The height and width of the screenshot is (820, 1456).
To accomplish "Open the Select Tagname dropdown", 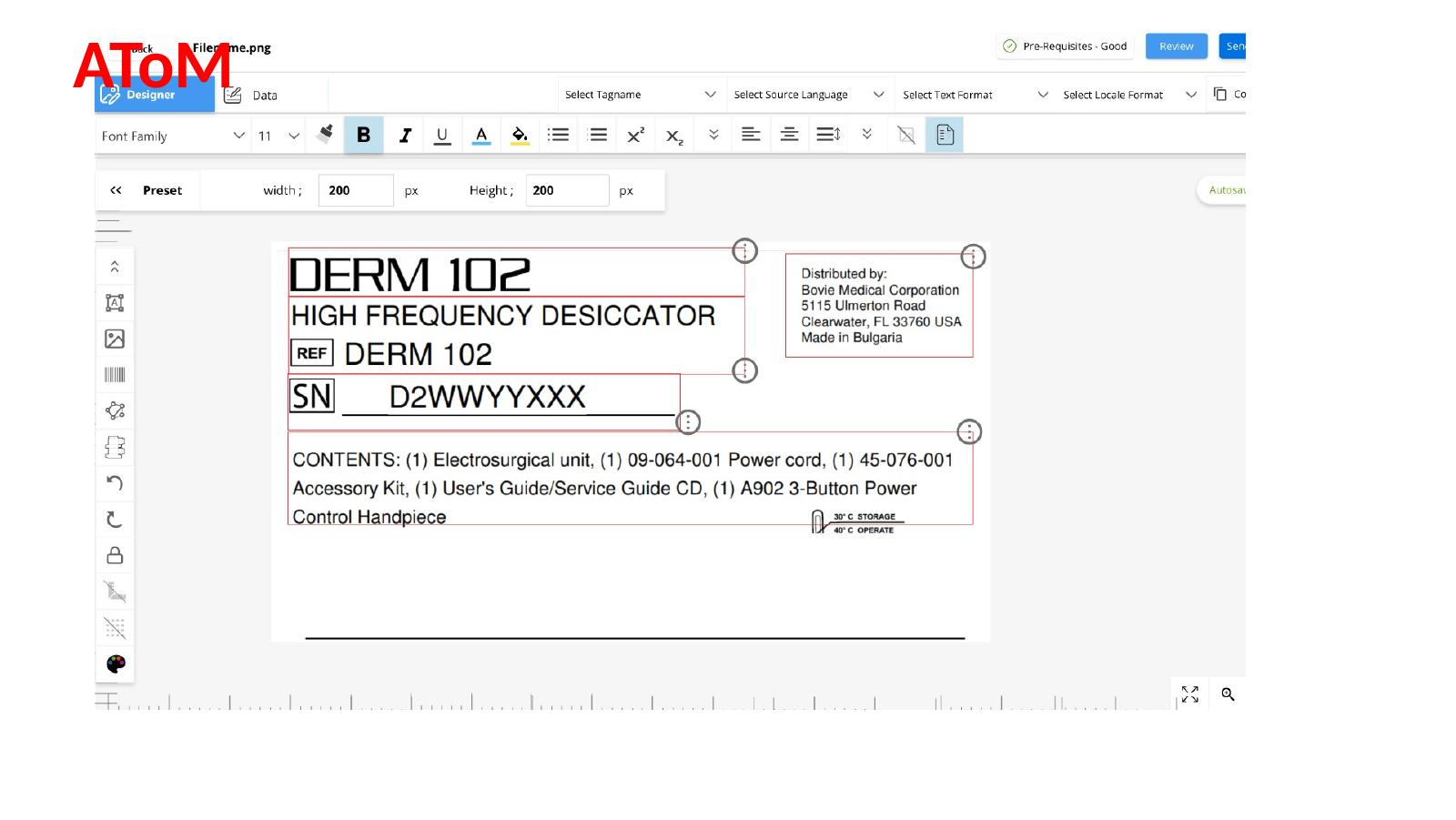I will point(641,95).
